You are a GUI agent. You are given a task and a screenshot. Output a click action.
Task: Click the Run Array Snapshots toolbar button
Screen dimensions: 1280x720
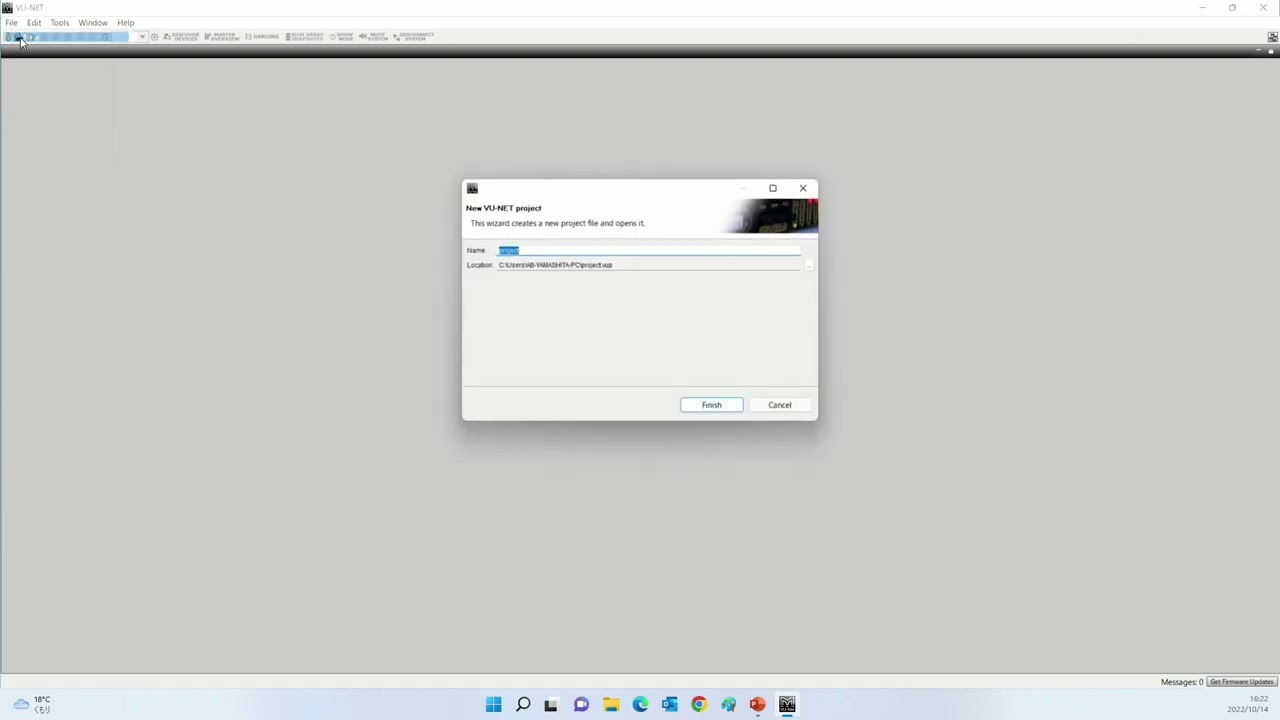(x=305, y=36)
